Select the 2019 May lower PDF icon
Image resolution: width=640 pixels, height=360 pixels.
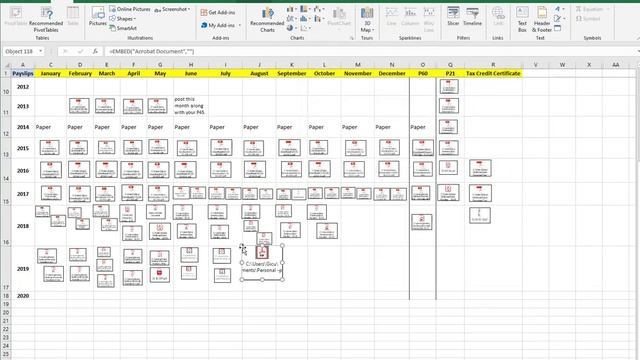160,275
